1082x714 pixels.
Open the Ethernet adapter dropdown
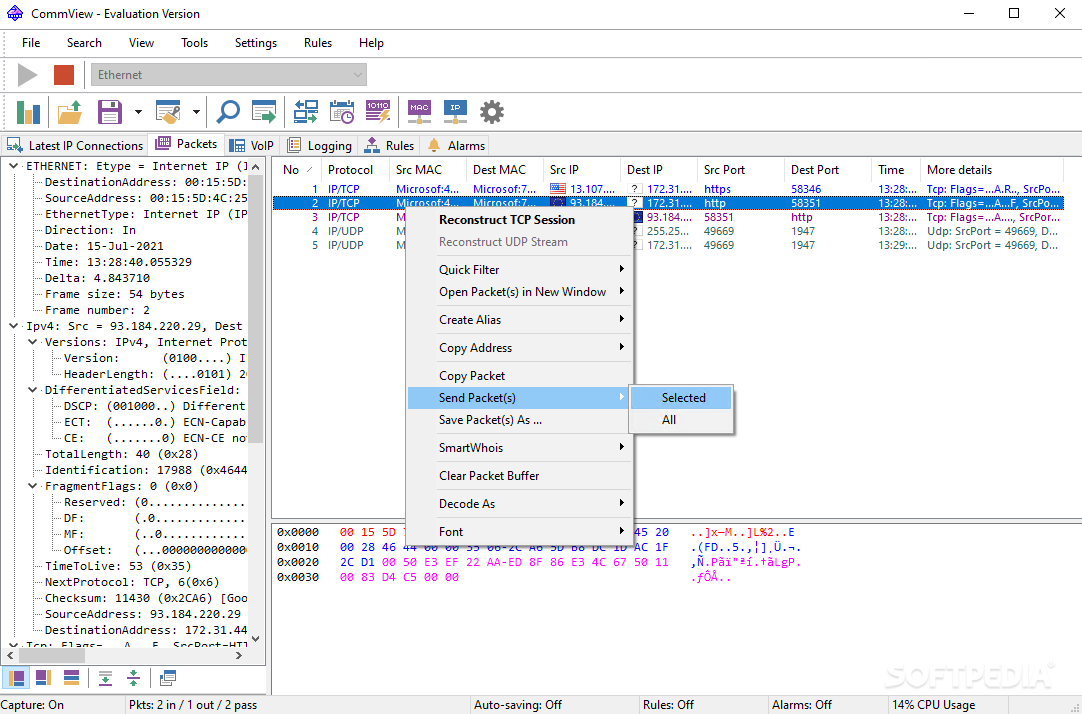(228, 75)
